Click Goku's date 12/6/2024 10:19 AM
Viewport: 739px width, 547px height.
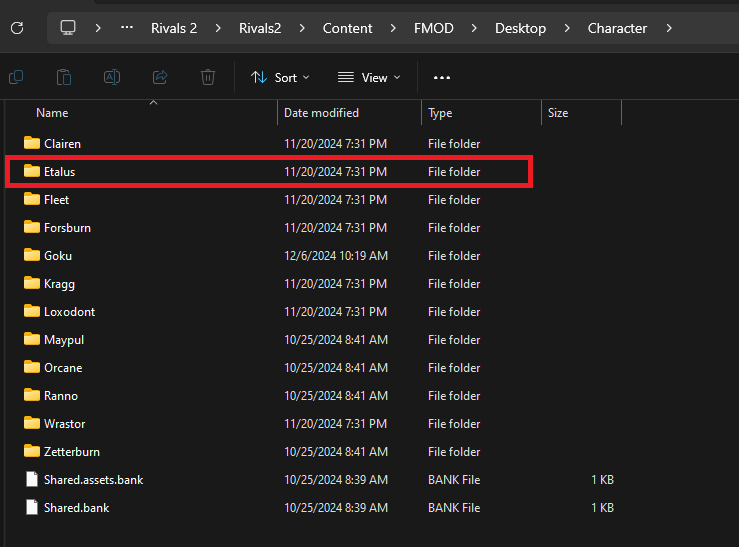pyautogui.click(x=336, y=256)
